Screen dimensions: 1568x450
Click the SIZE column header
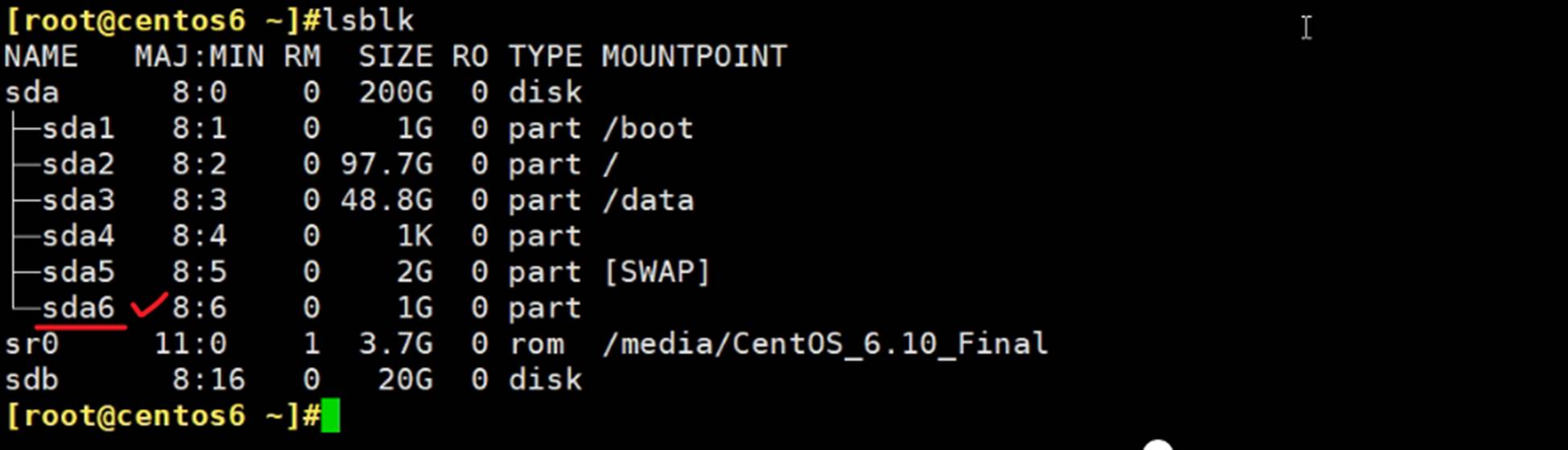click(x=394, y=57)
